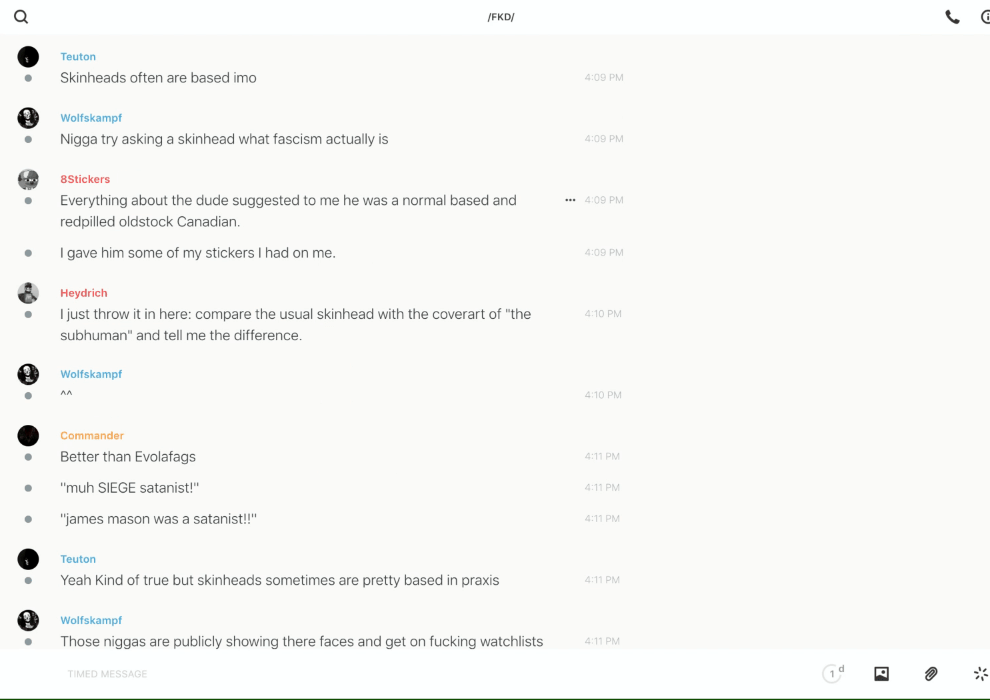This screenshot has height=700, width=990.
Task: Click the 4:10 PM timestamp on Heydrich's message
Action: 603,314
